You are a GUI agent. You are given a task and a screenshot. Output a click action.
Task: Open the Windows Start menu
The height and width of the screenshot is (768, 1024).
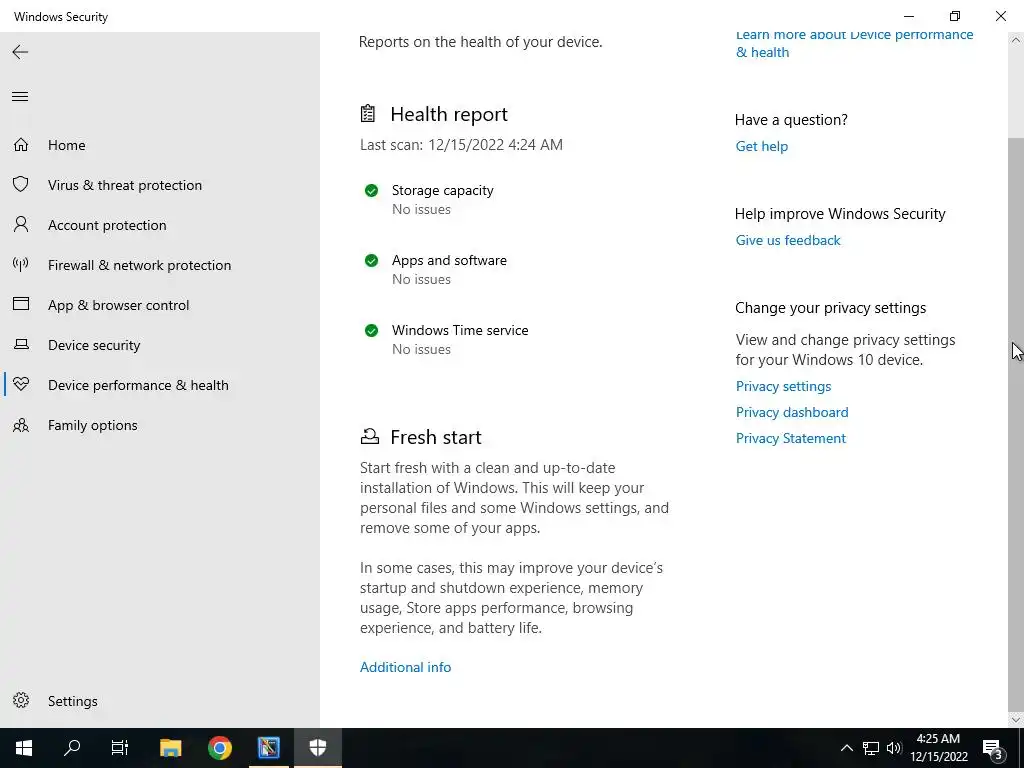tap(24, 748)
